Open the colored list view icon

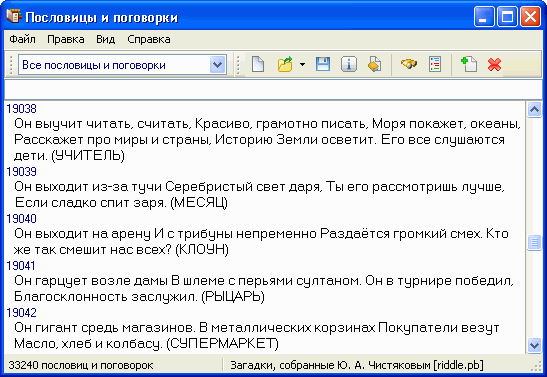(x=435, y=65)
